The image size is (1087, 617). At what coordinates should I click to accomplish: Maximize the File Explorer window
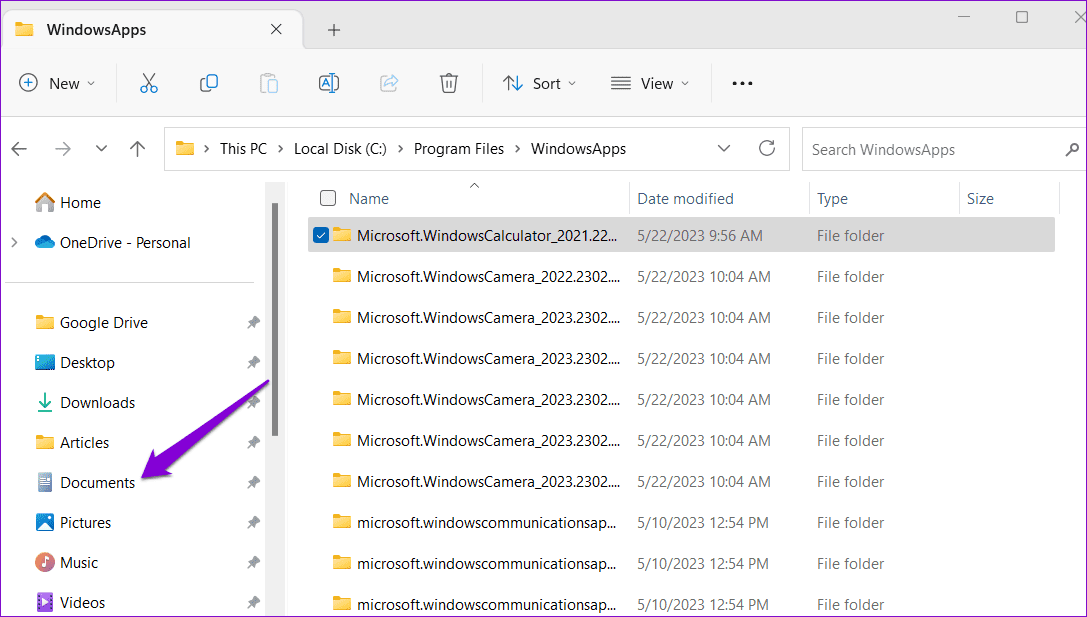tap(1022, 17)
